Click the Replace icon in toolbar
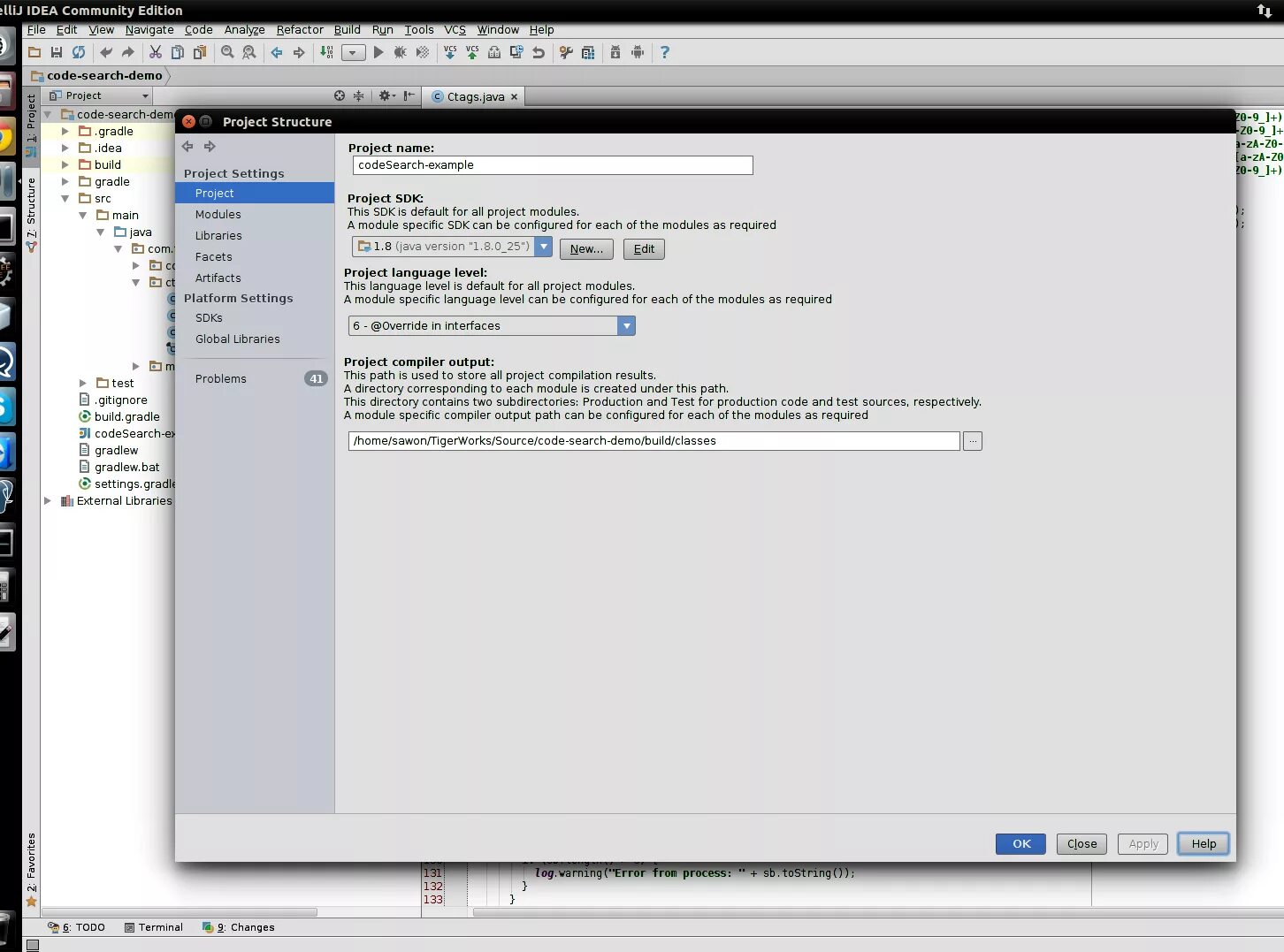1284x952 pixels. coord(249,52)
